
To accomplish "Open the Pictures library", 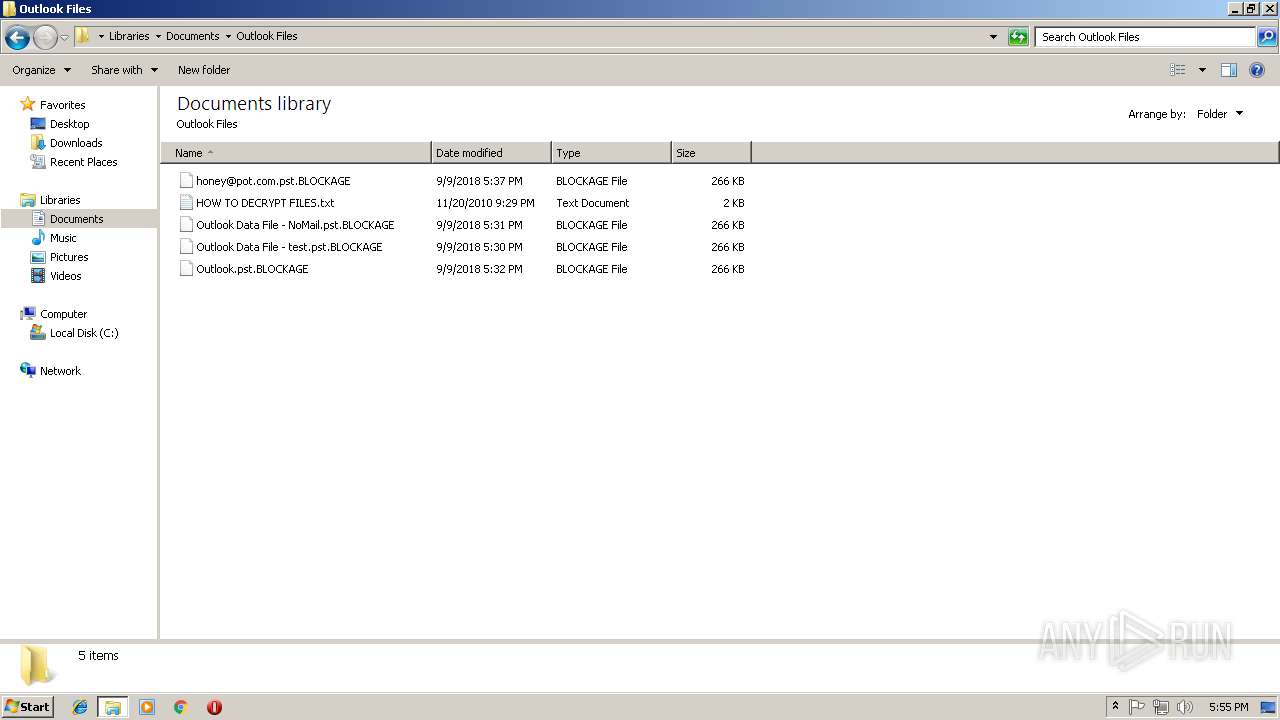I will tap(69, 257).
